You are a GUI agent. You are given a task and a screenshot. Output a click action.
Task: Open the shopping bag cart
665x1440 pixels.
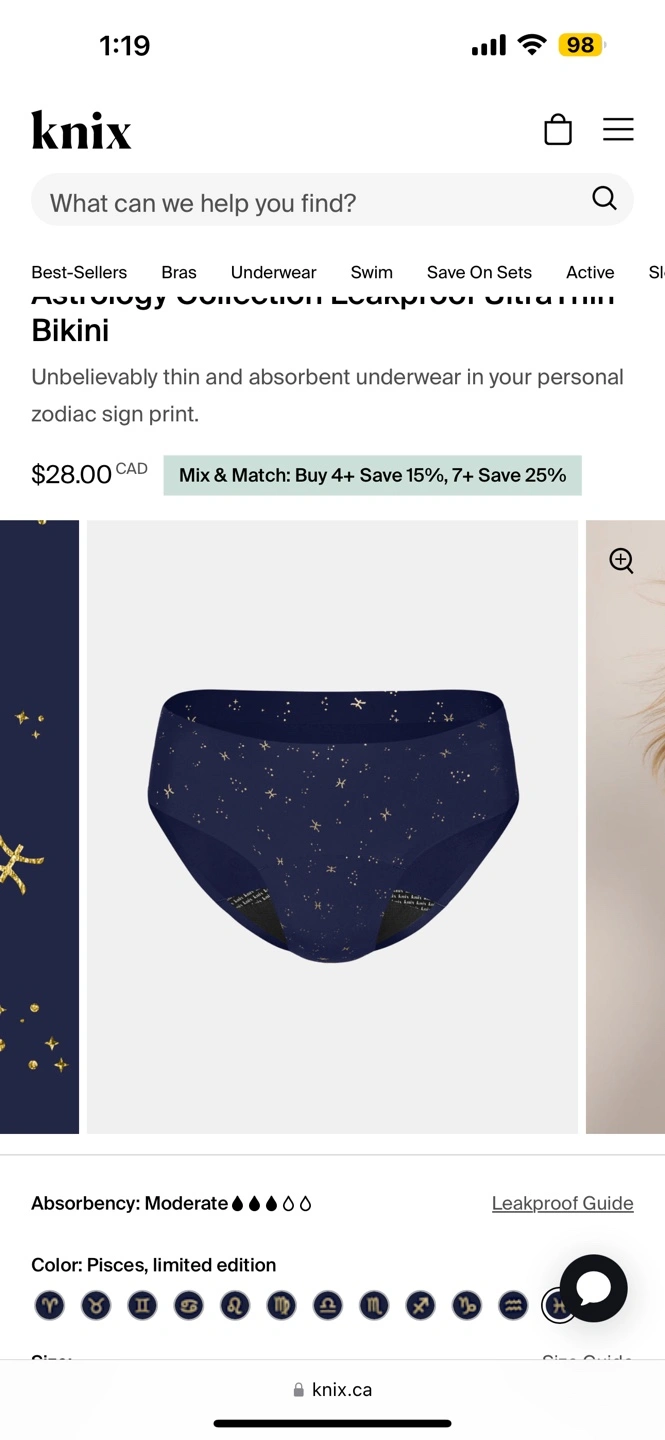pyautogui.click(x=558, y=130)
